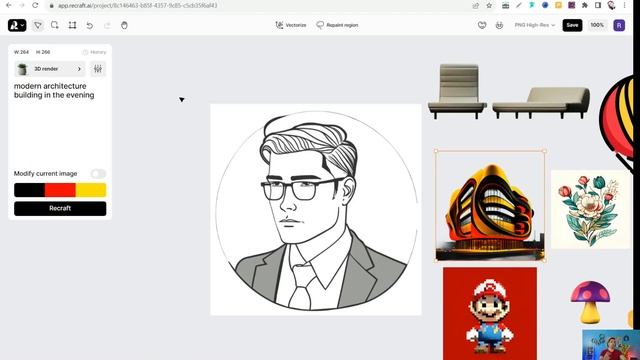Select the side-view chaise lounge render
The width and height of the screenshot is (640, 360).
pyautogui.click(x=541, y=102)
